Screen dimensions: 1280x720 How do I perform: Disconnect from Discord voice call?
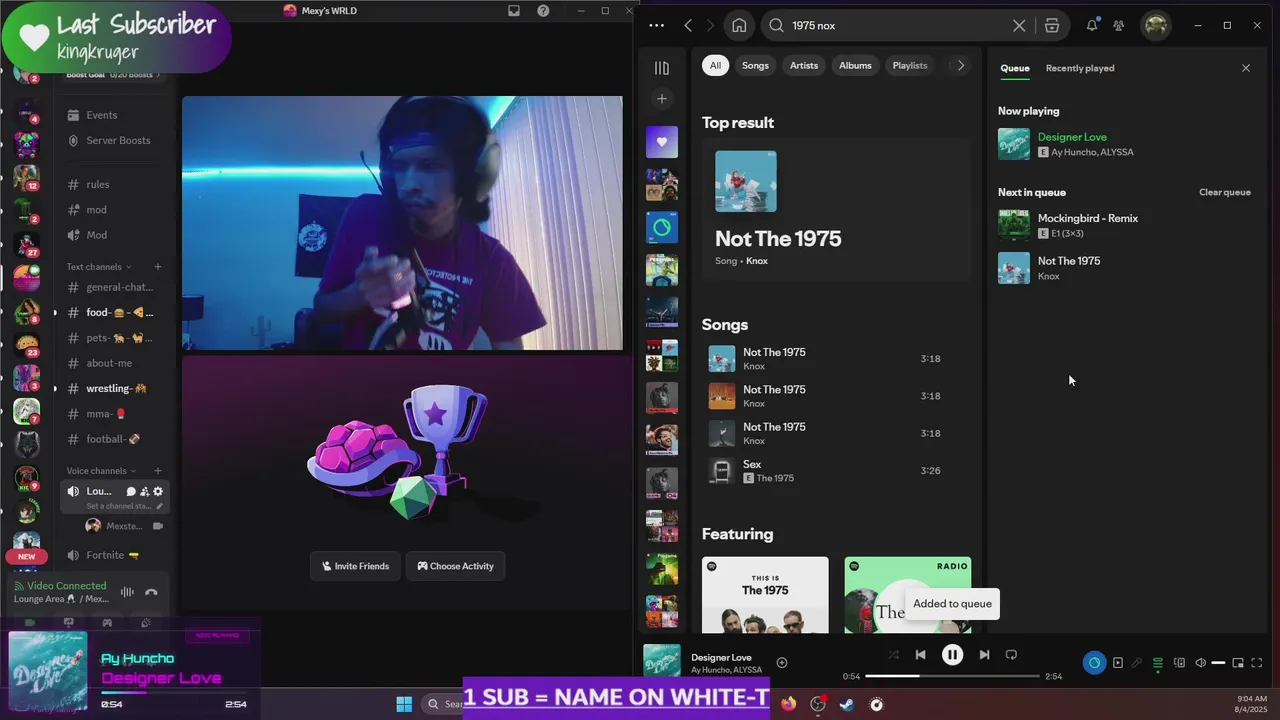tap(151, 592)
